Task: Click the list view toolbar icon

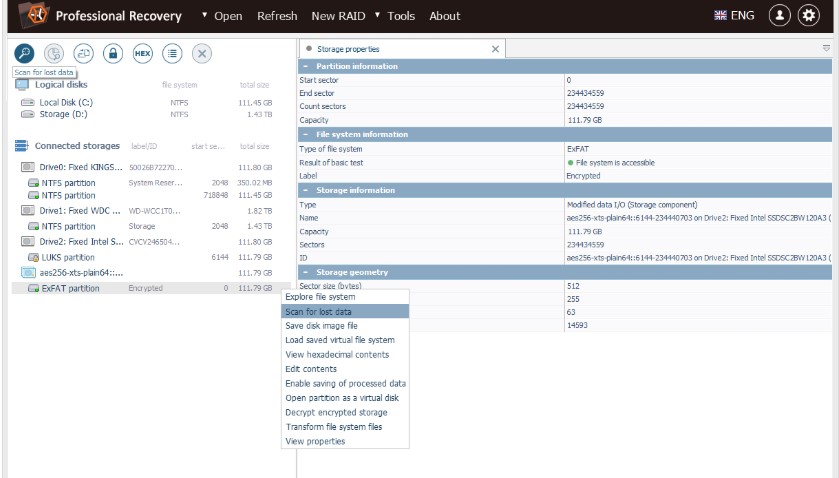Action: (172, 53)
